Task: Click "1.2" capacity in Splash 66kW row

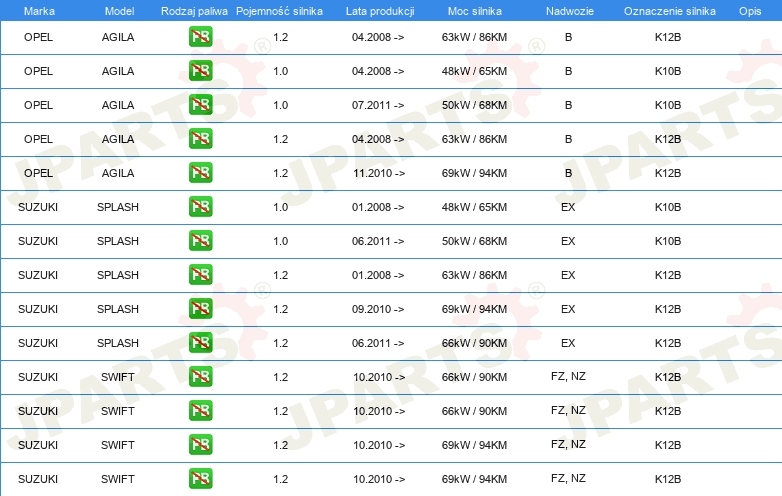Action: click(x=280, y=343)
